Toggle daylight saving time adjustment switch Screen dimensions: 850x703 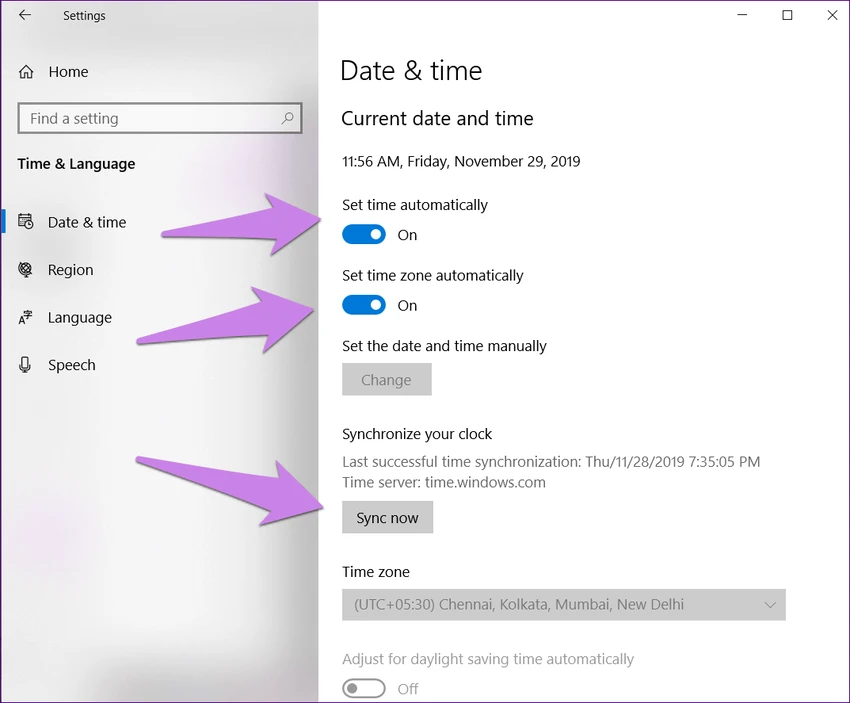(x=364, y=688)
